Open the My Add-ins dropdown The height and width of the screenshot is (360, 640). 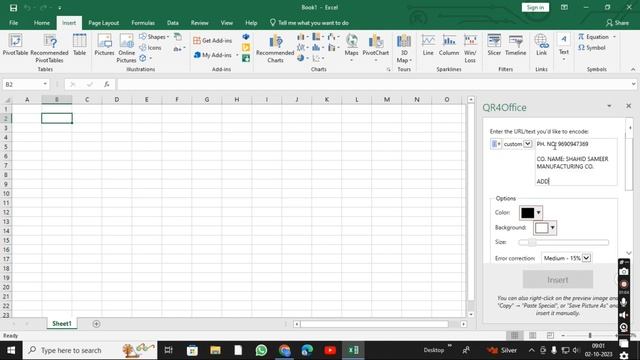[x=237, y=55]
